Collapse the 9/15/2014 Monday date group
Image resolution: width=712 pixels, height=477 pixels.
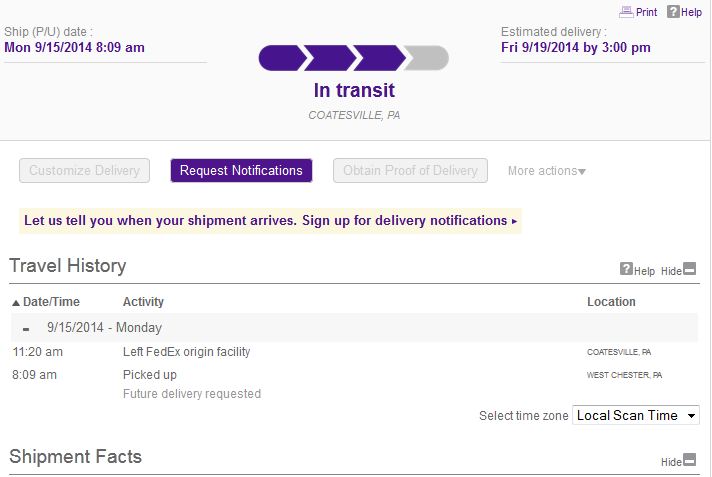[26, 328]
